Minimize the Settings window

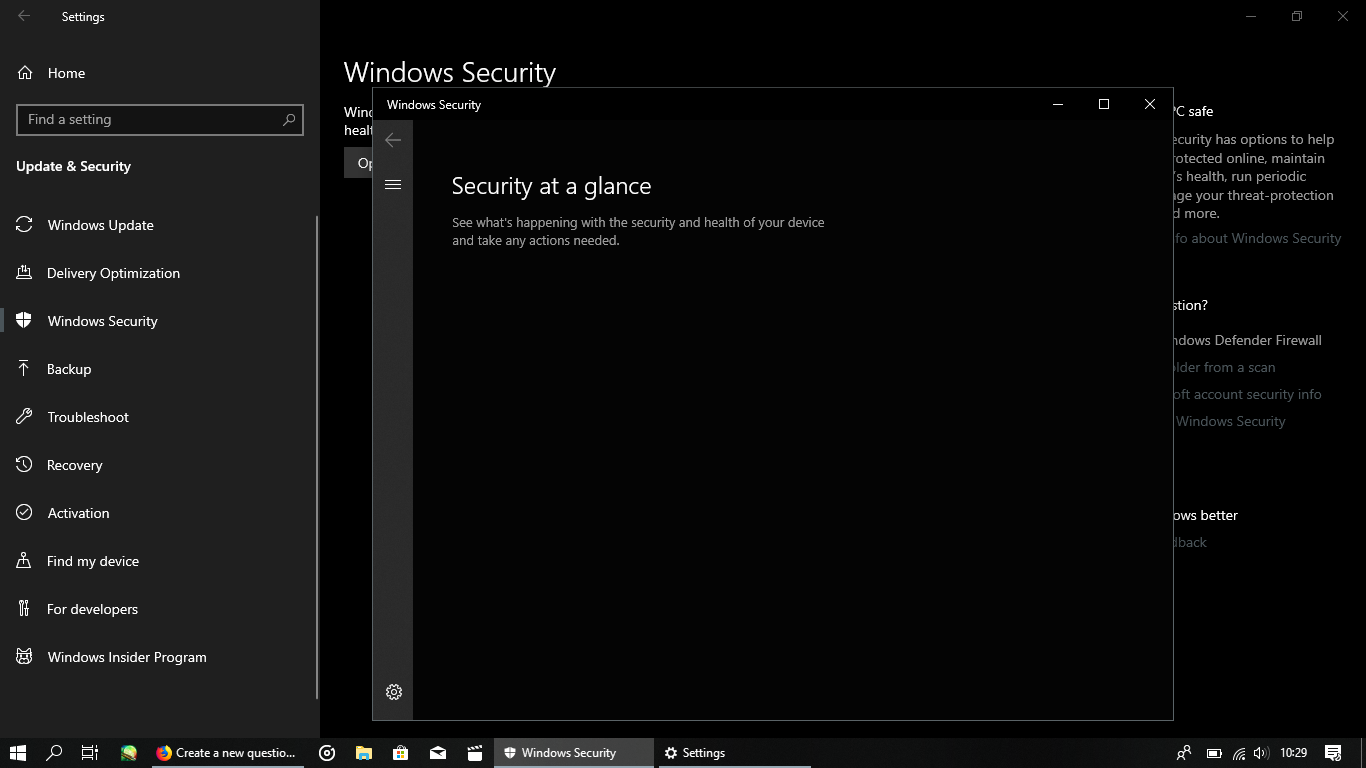coord(1251,16)
